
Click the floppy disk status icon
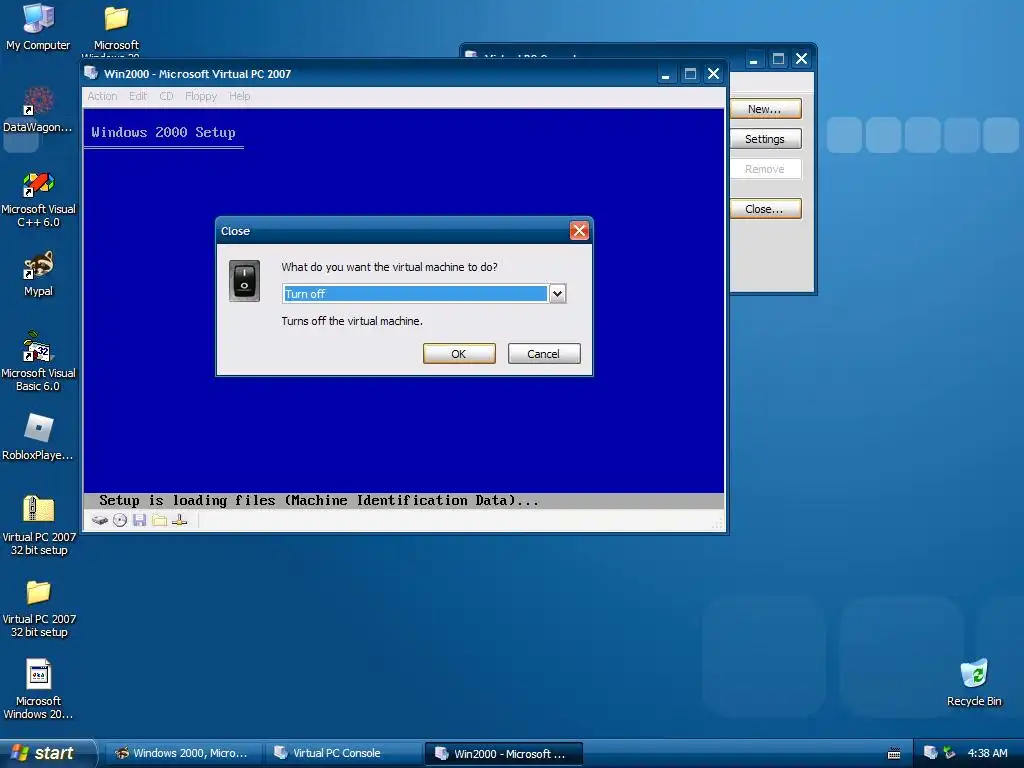point(139,520)
